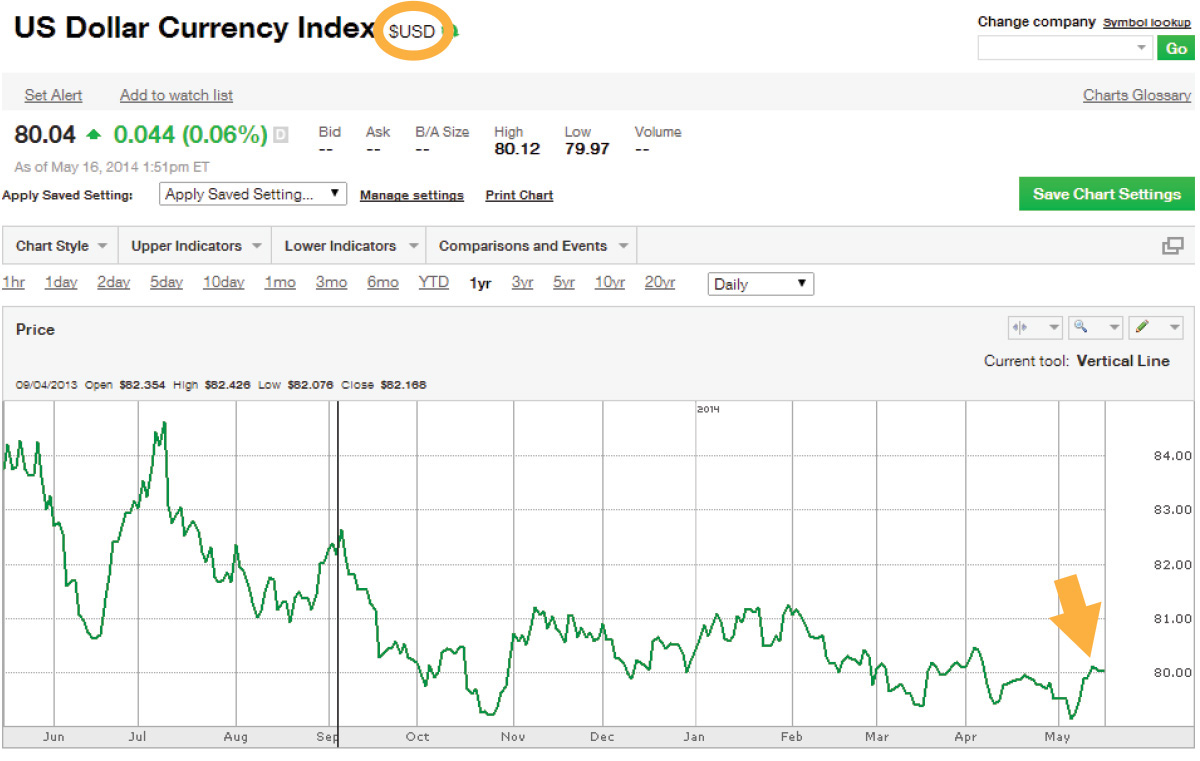
Task: Click the Save Chart Settings button
Action: [x=1106, y=193]
